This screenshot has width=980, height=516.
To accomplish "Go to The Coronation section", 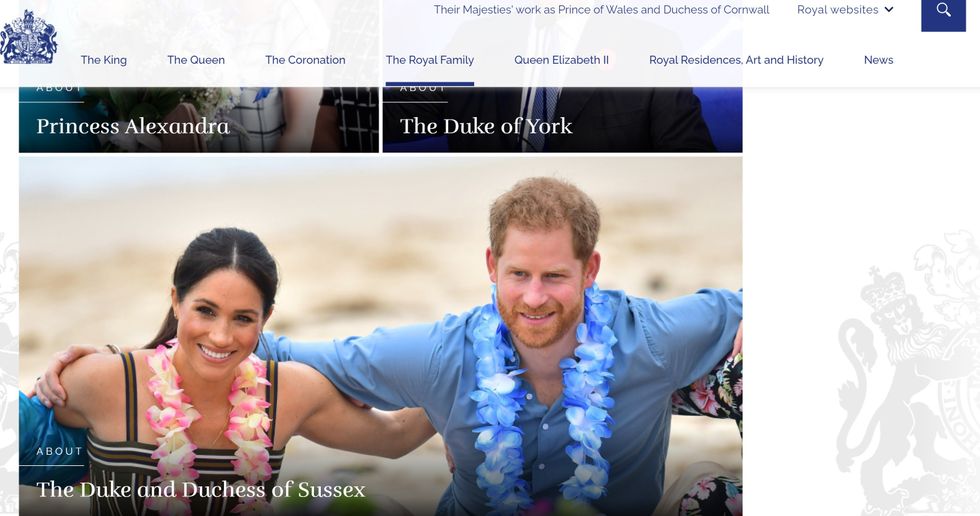I will [305, 60].
